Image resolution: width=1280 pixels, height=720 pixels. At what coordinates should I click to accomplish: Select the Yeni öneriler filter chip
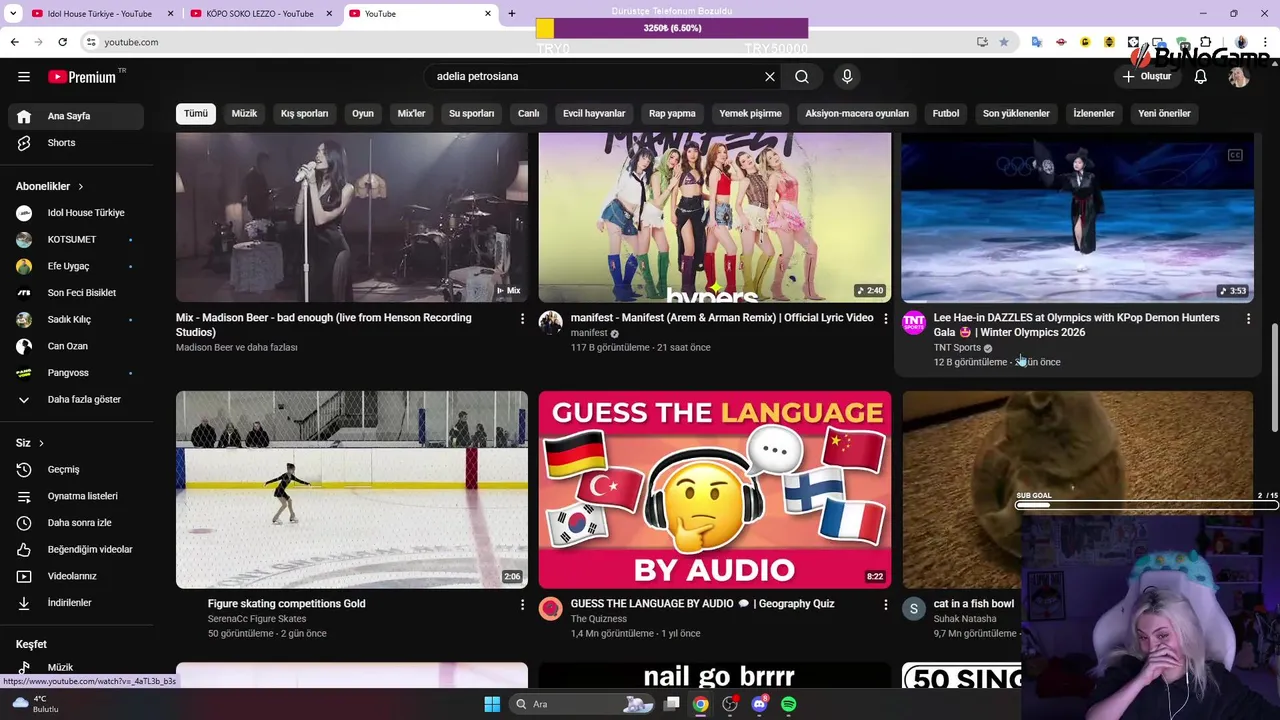1164,113
